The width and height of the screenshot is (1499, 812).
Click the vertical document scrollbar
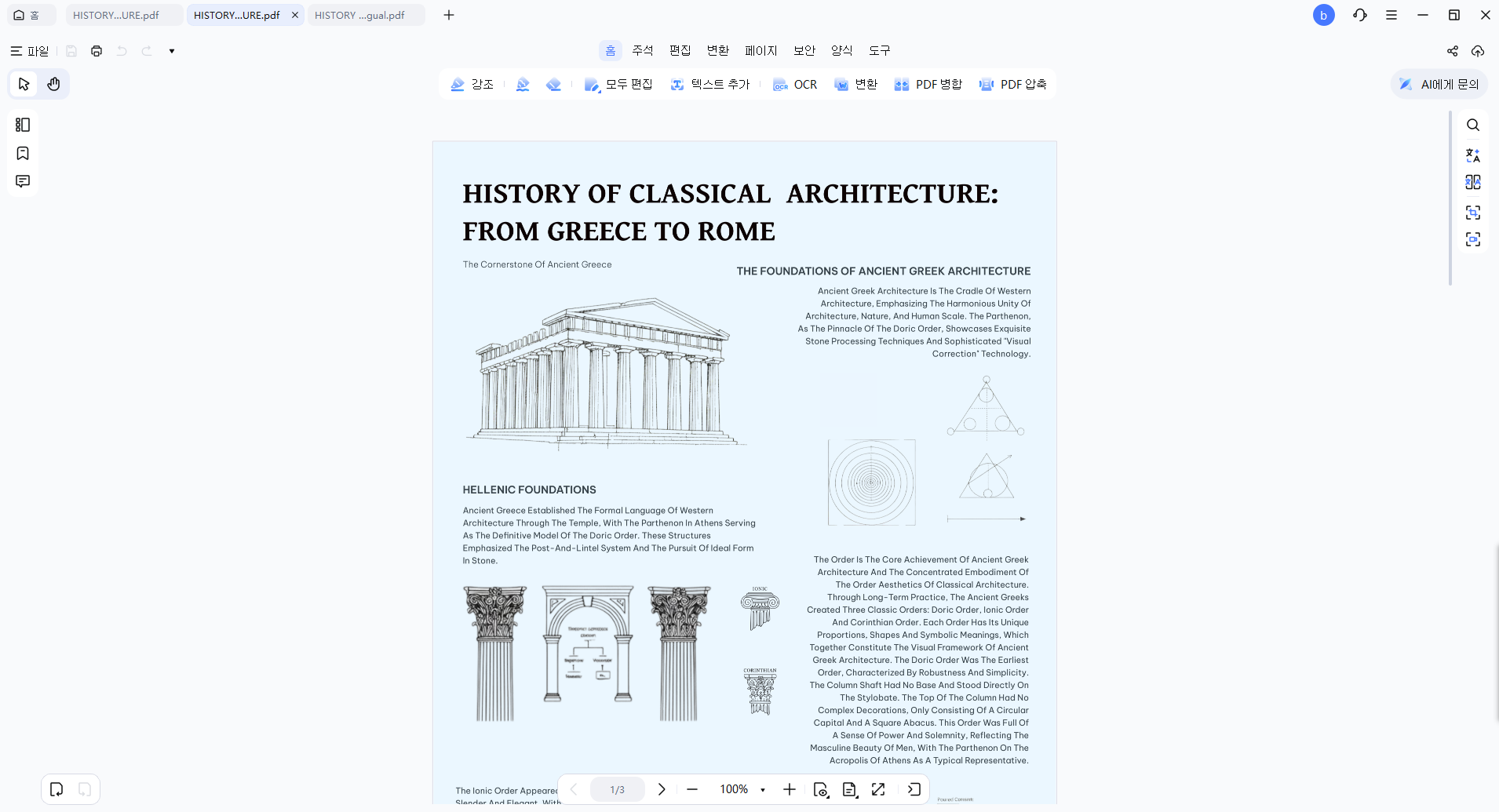[x=1450, y=198]
